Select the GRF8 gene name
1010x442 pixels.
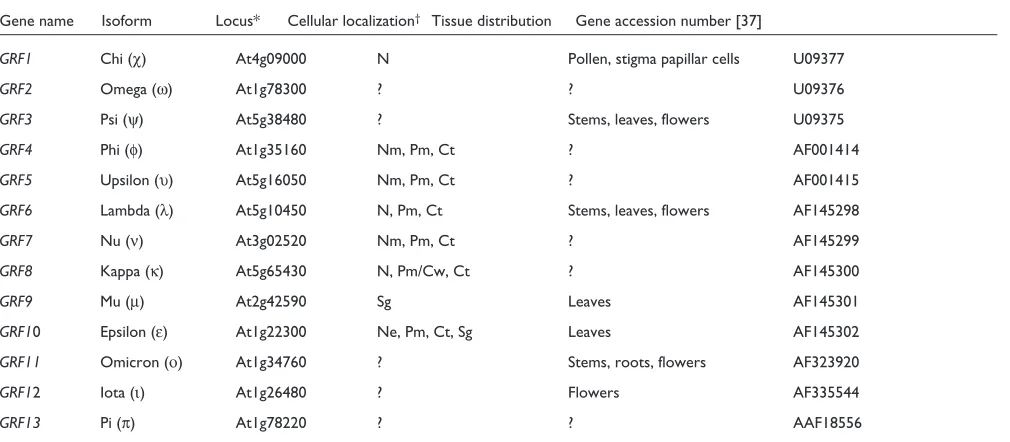[x=16, y=271]
